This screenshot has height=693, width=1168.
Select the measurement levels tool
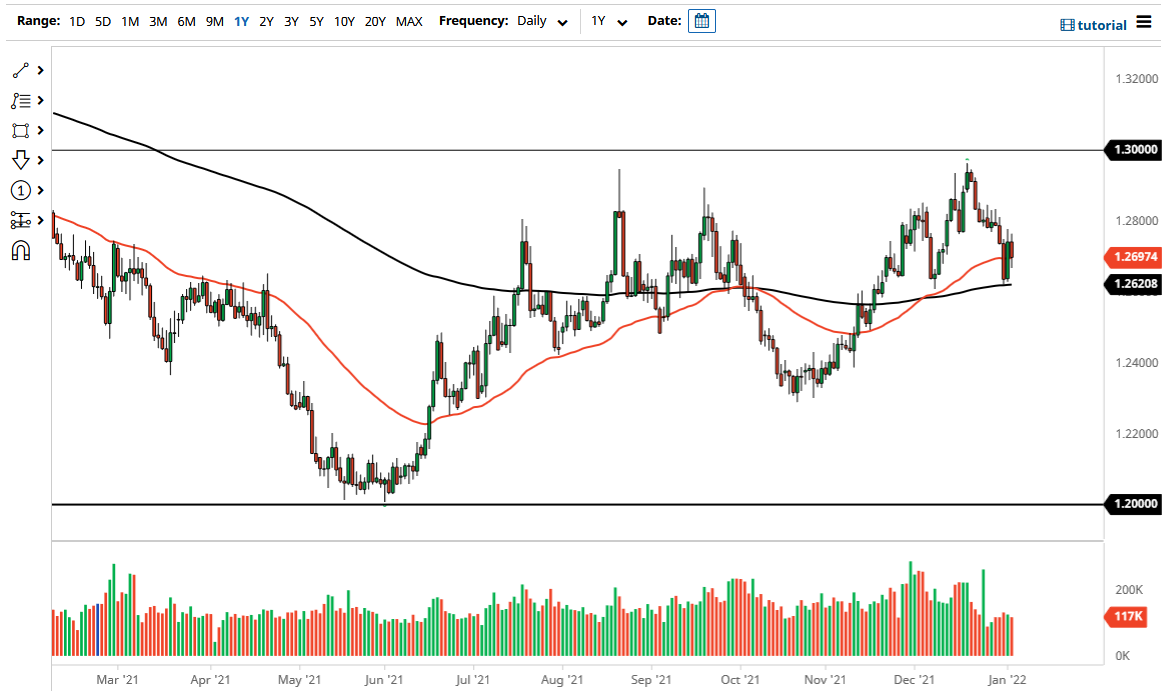(x=18, y=220)
